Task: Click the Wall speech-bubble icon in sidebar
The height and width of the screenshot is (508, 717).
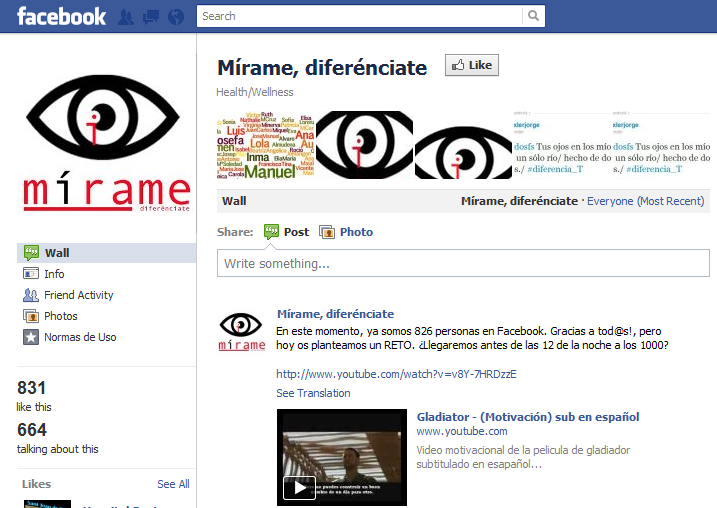Action: (x=31, y=252)
